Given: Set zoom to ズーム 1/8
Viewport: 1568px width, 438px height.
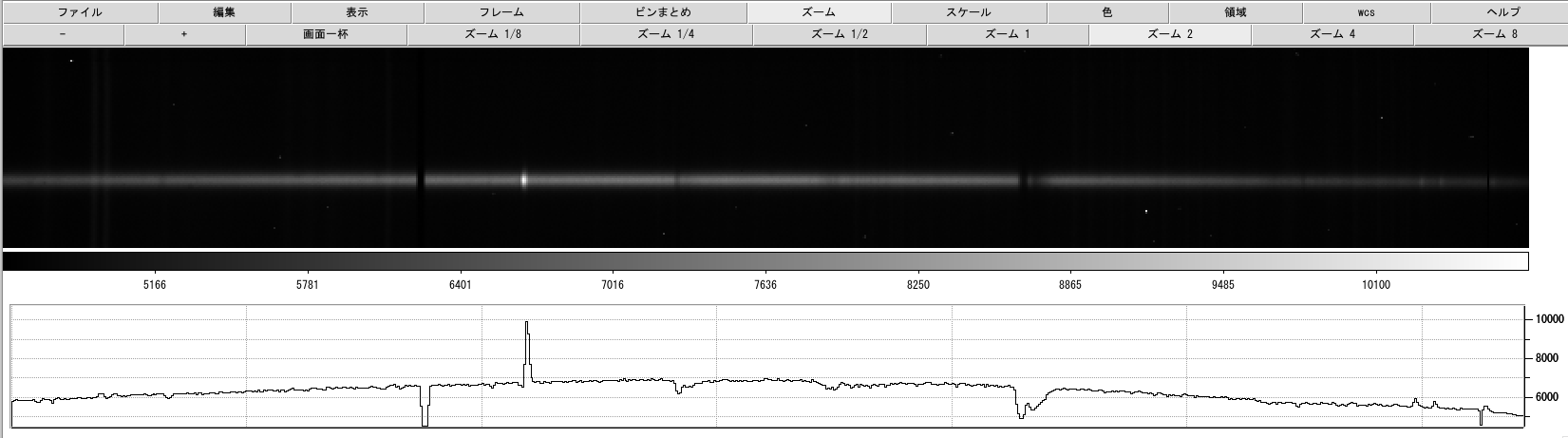Looking at the screenshot, I should (x=492, y=34).
